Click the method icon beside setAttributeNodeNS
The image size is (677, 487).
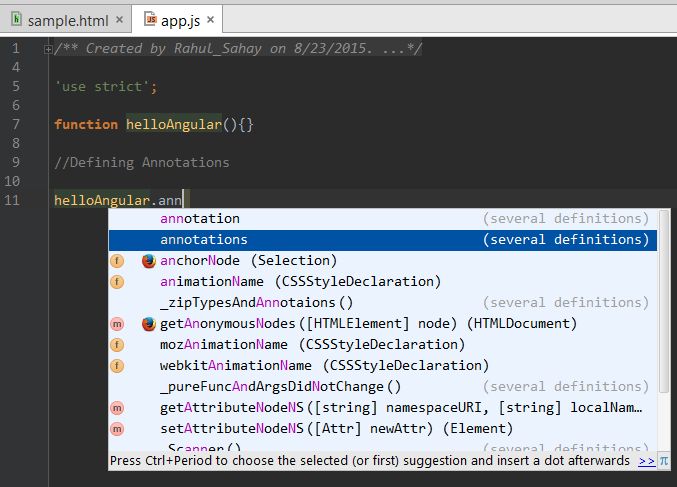tap(117, 429)
